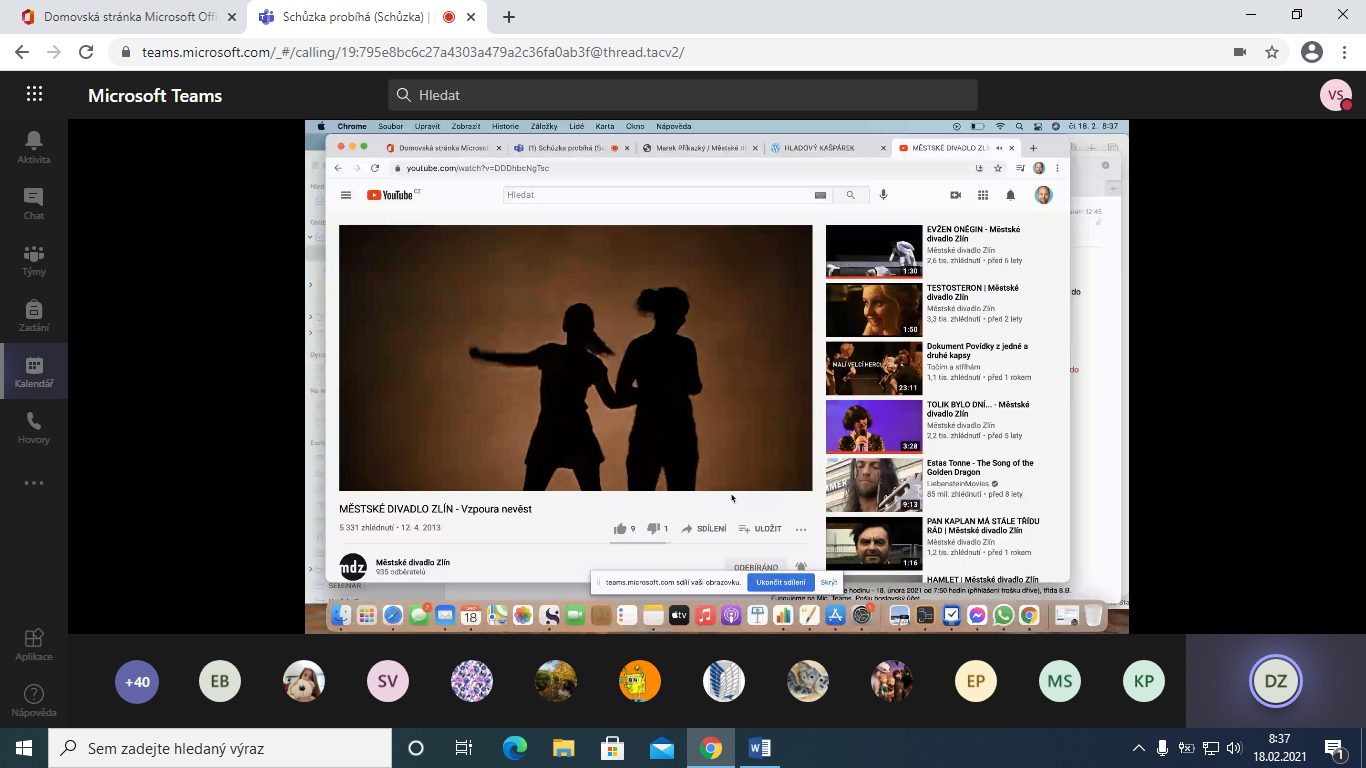Click ULOŽIT save button under video
The height and width of the screenshot is (768, 1366).
(x=760, y=529)
